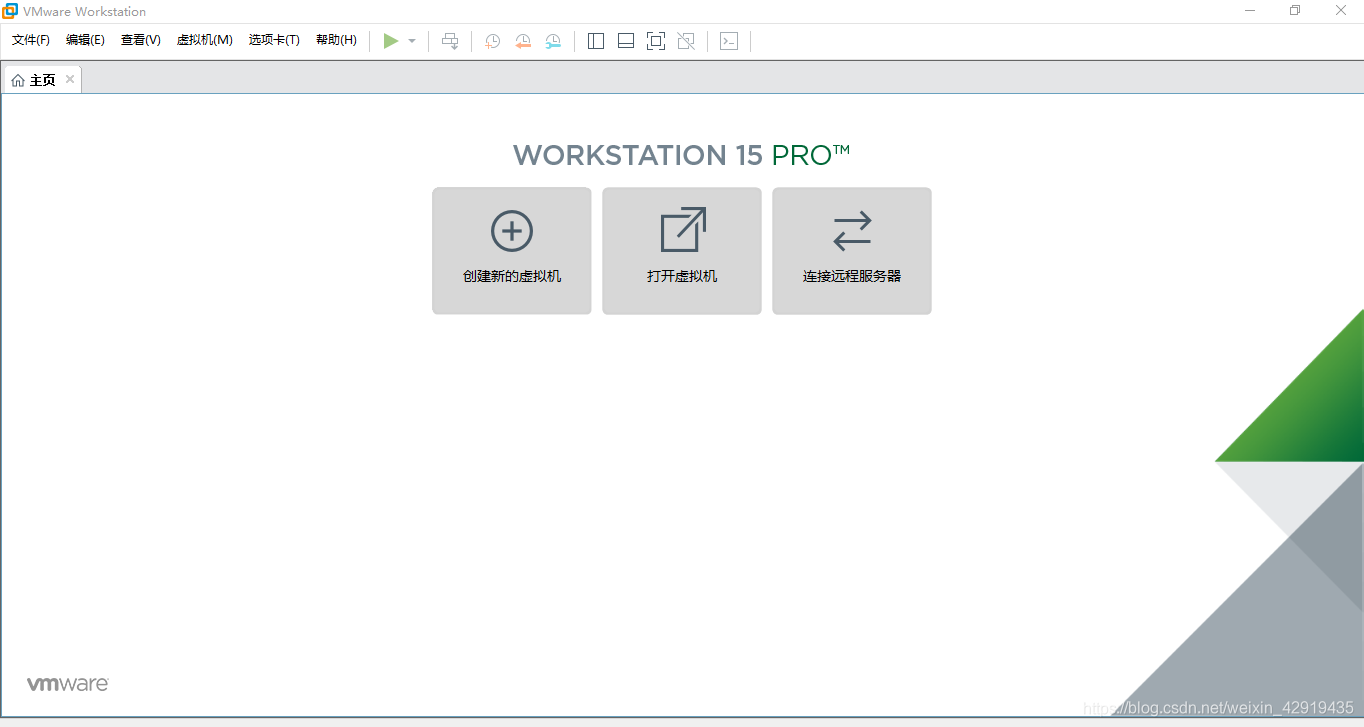1364x727 pixels.
Task: Open the snapshot manager icon
Action: [553, 41]
